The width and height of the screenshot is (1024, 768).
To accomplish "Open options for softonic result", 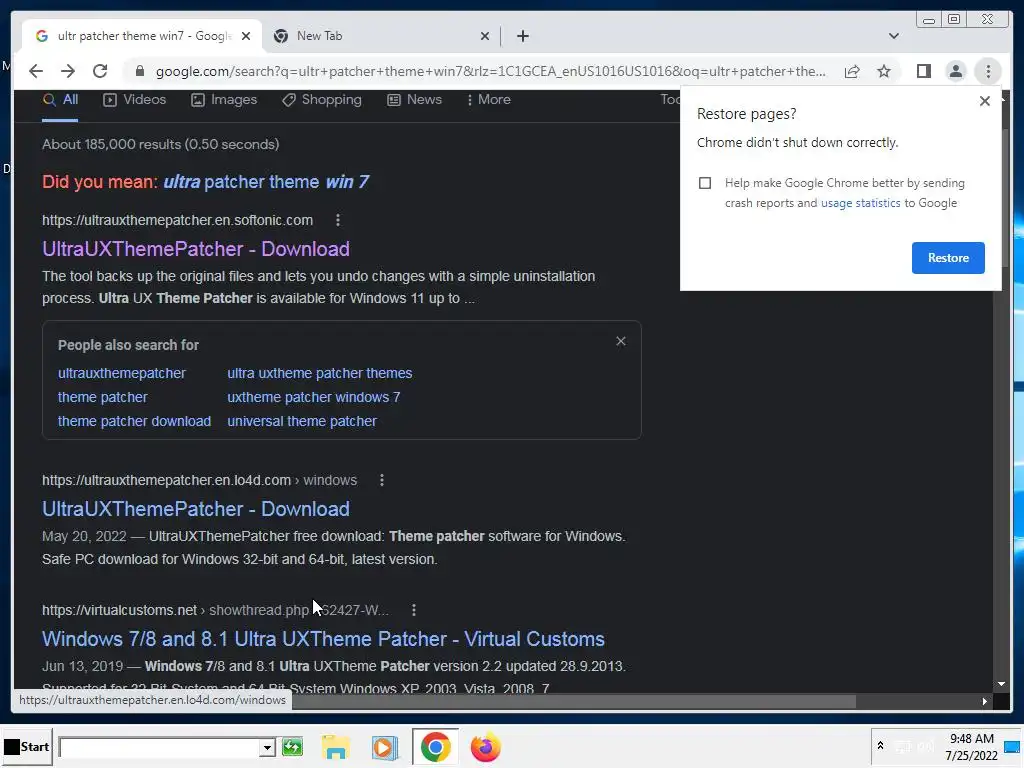I will tap(338, 220).
